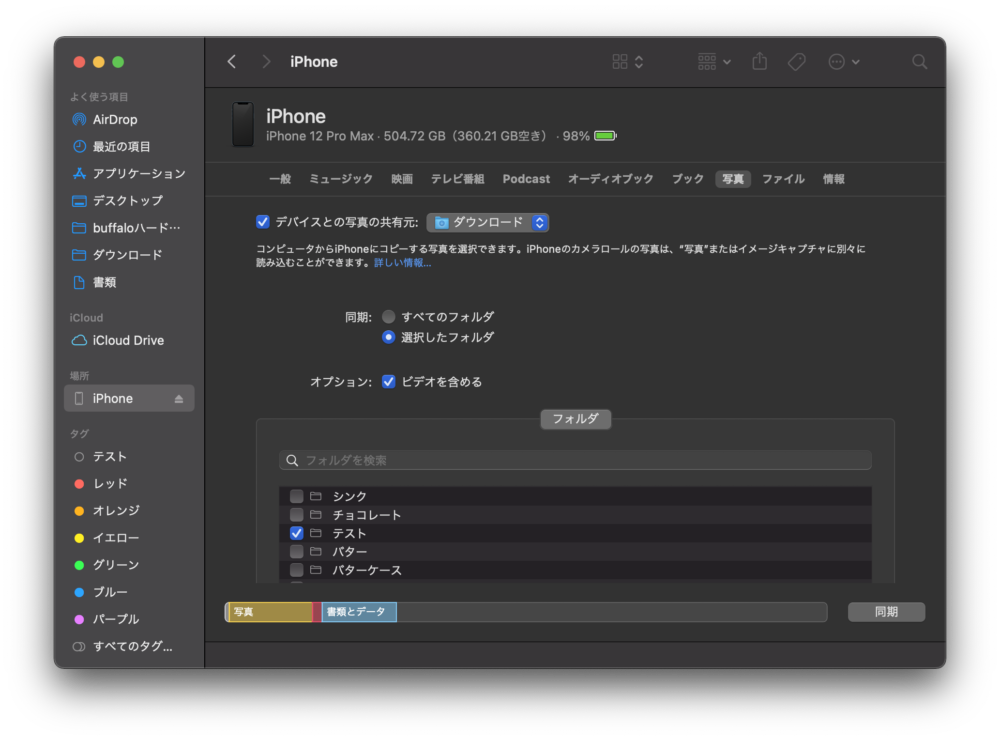Click the 写真 storage bar segment
The width and height of the screenshot is (1000, 740).
pos(270,612)
